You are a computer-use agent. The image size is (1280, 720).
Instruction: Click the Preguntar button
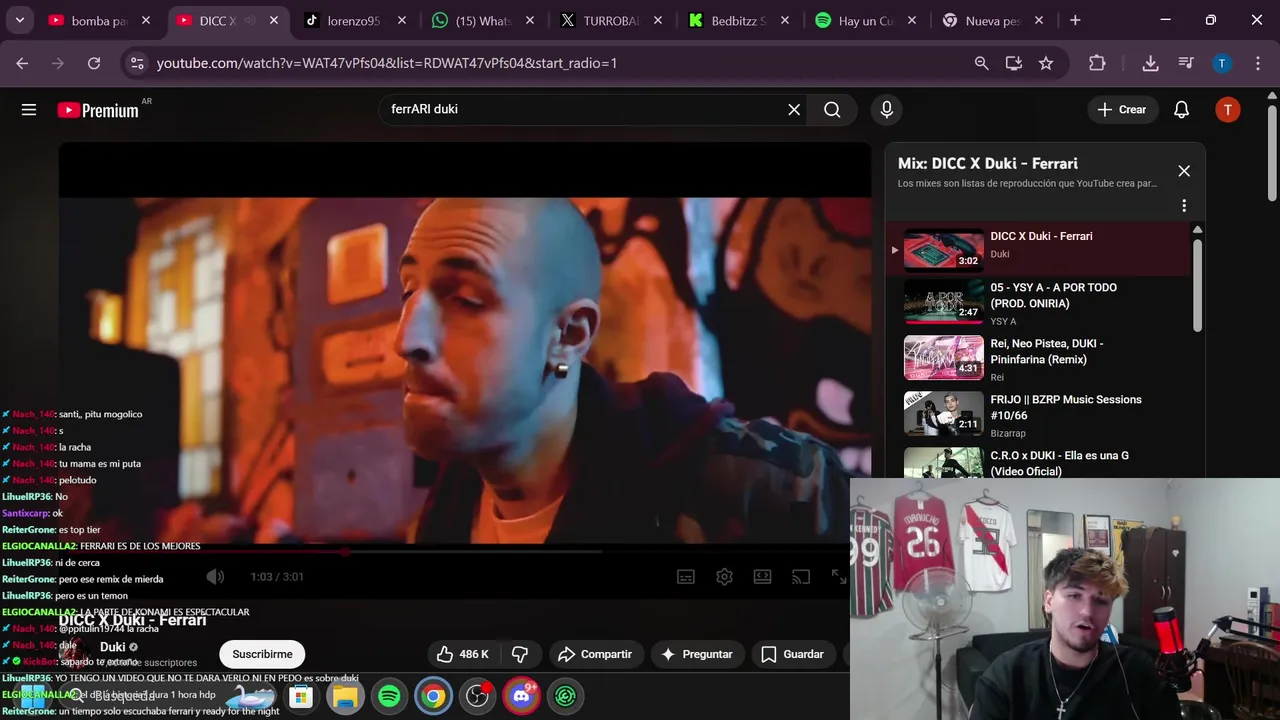point(697,654)
